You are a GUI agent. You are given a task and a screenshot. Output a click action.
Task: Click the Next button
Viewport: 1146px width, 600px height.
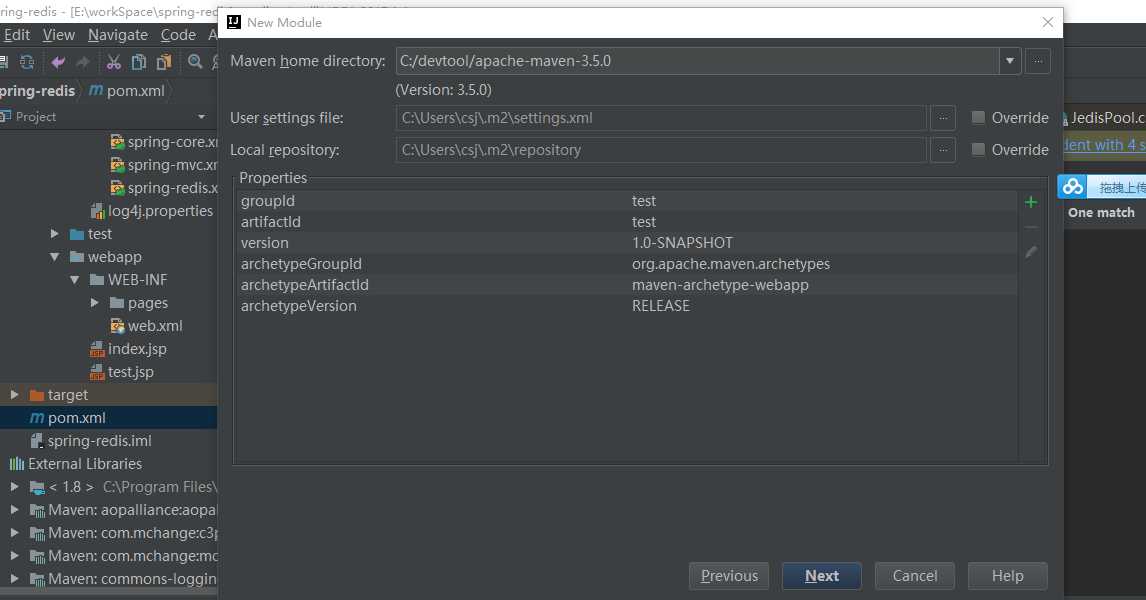tap(821, 576)
